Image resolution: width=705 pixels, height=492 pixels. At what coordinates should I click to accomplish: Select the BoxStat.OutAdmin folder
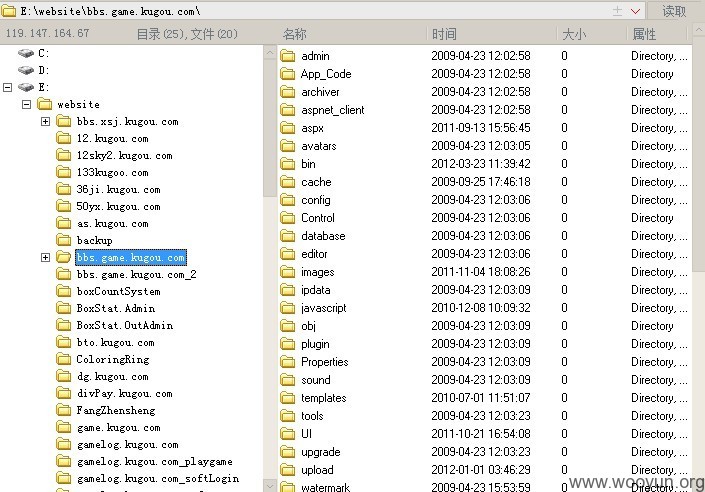point(125,325)
